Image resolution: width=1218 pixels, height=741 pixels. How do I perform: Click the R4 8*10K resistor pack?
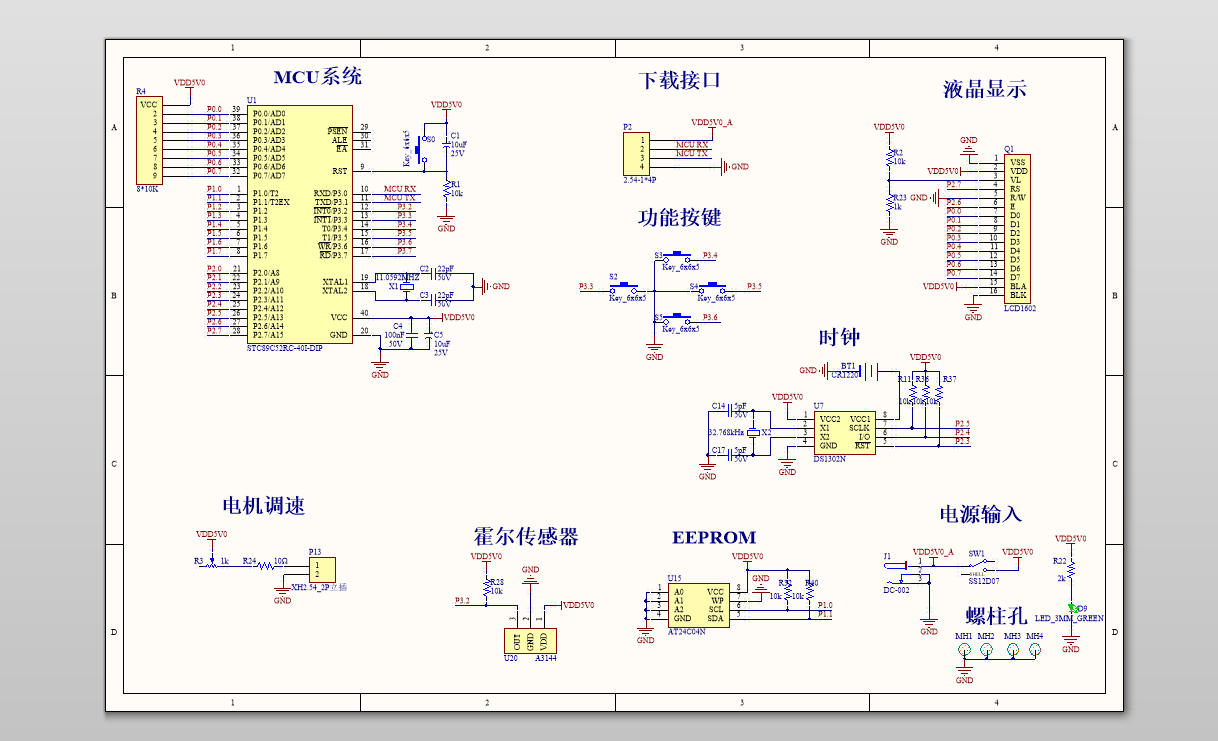pyautogui.click(x=149, y=140)
